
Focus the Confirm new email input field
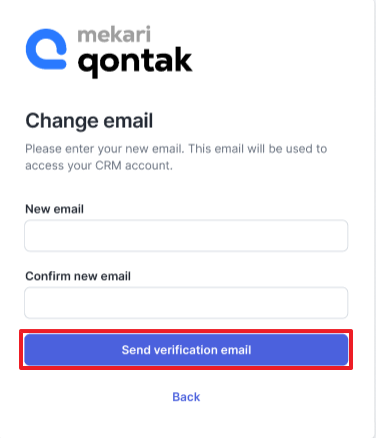click(186, 303)
